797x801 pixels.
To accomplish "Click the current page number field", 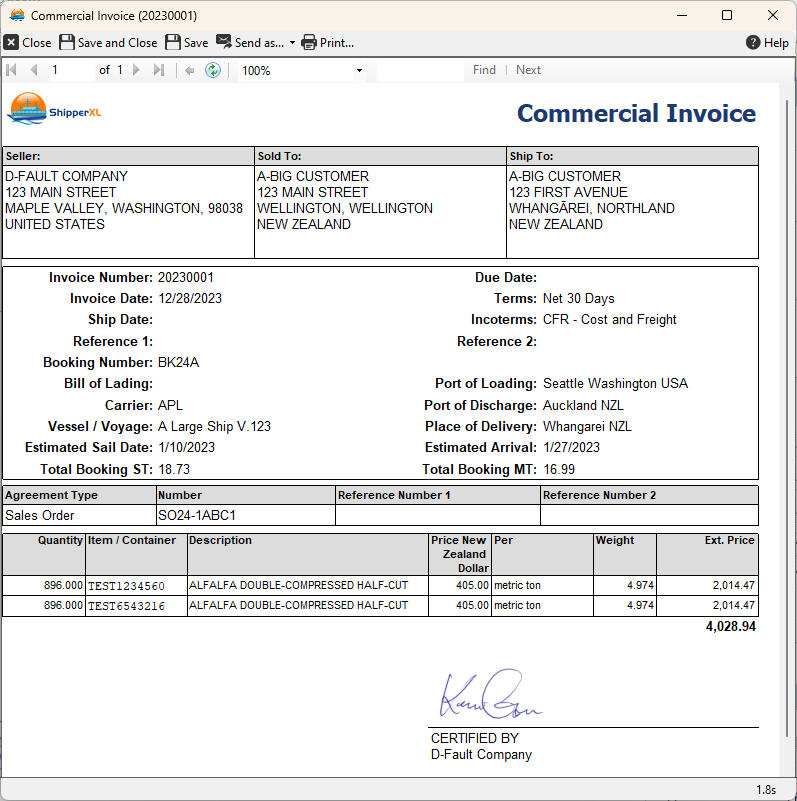I will tap(68, 70).
